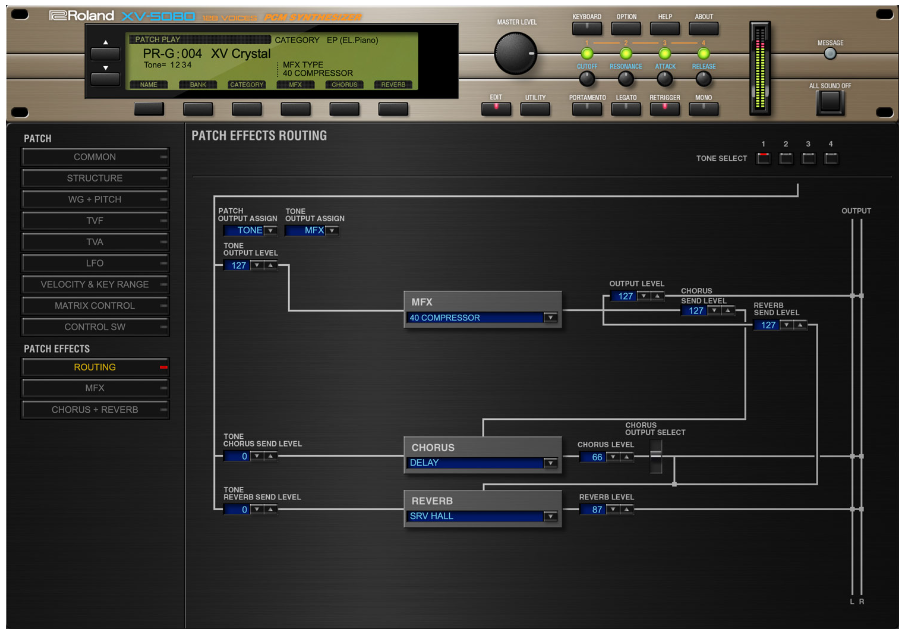Click the Message indicator light
Screen dimensions: 910x644
pos(830,53)
